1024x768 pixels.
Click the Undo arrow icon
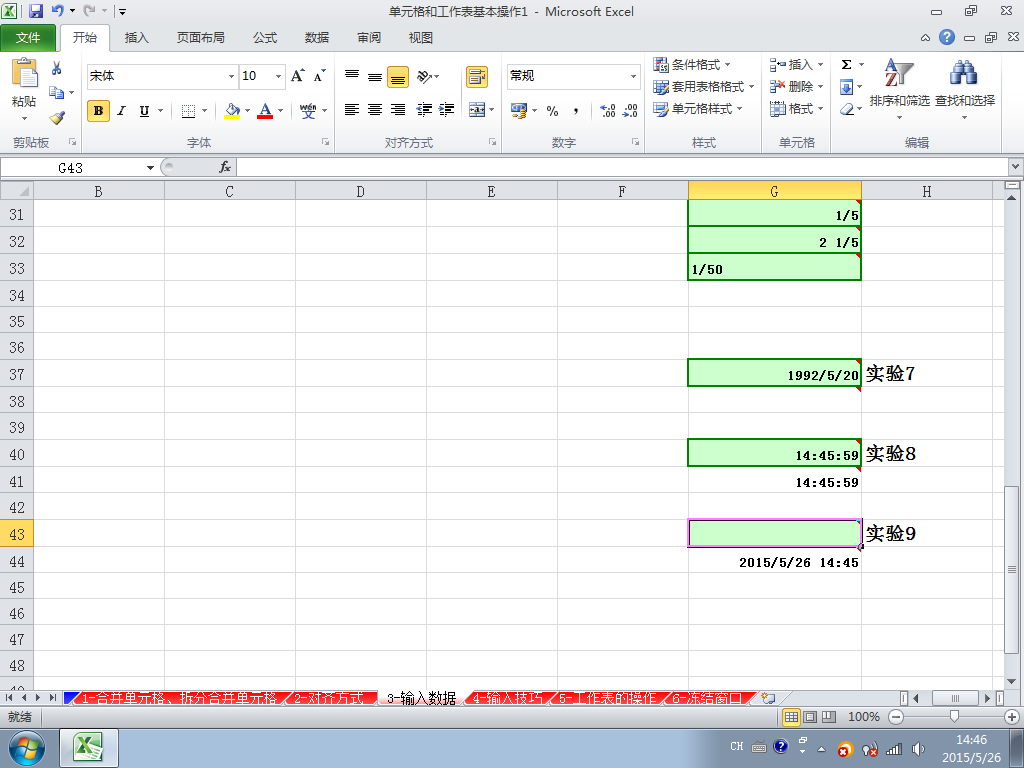[x=57, y=11]
